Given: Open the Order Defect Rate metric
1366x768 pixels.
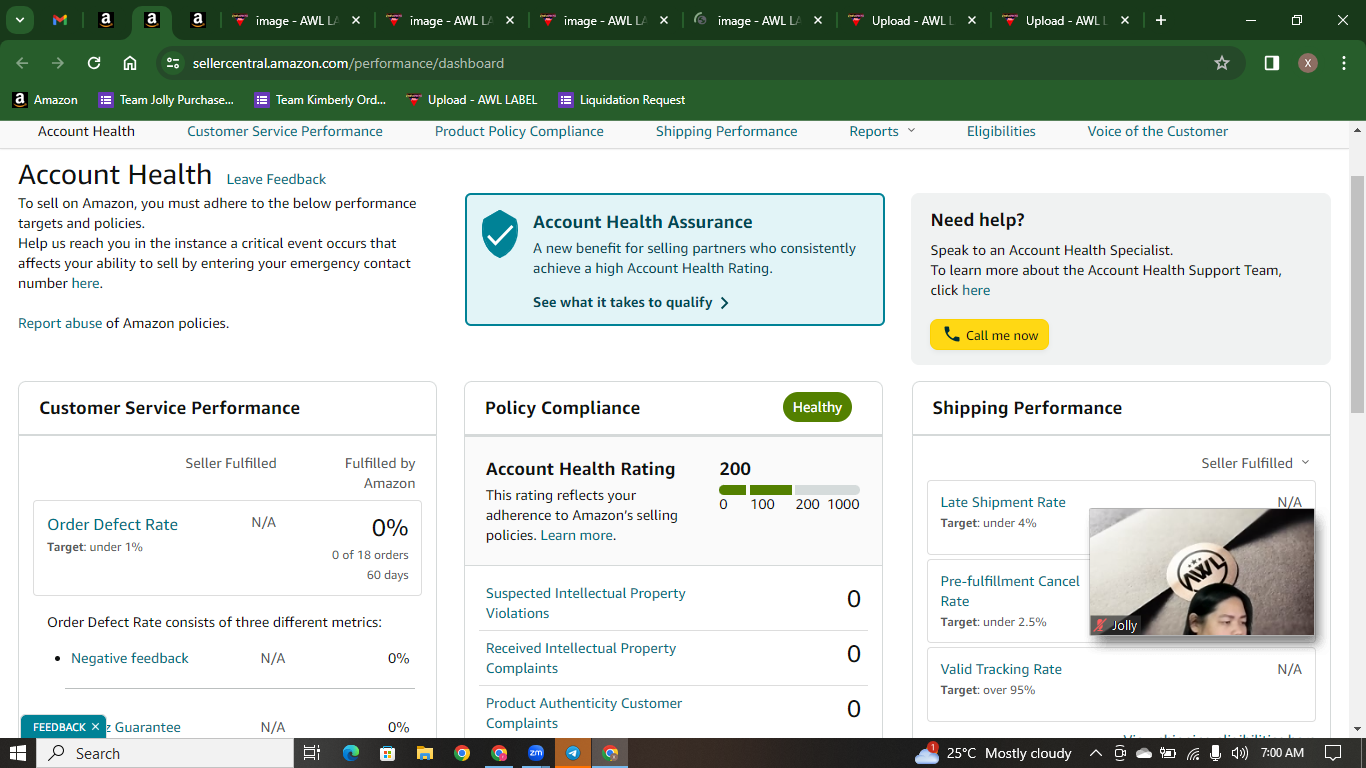Looking at the screenshot, I should 112,524.
